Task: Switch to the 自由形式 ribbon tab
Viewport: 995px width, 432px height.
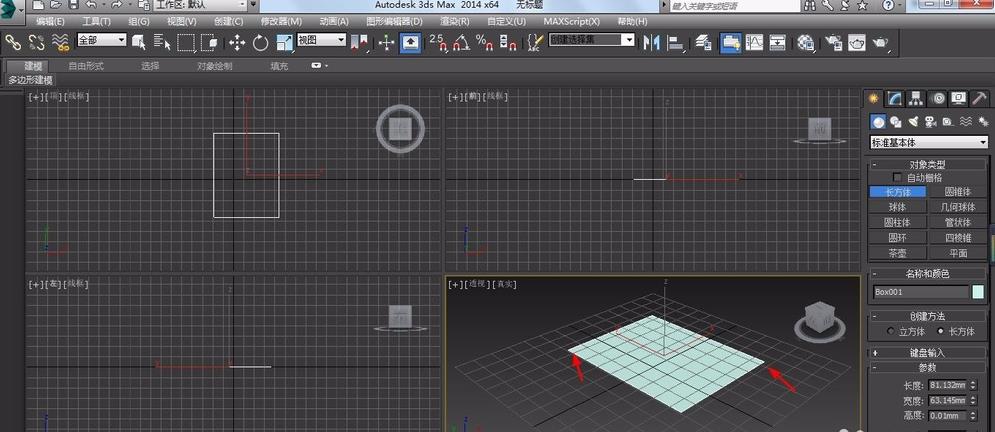Action: pos(86,66)
